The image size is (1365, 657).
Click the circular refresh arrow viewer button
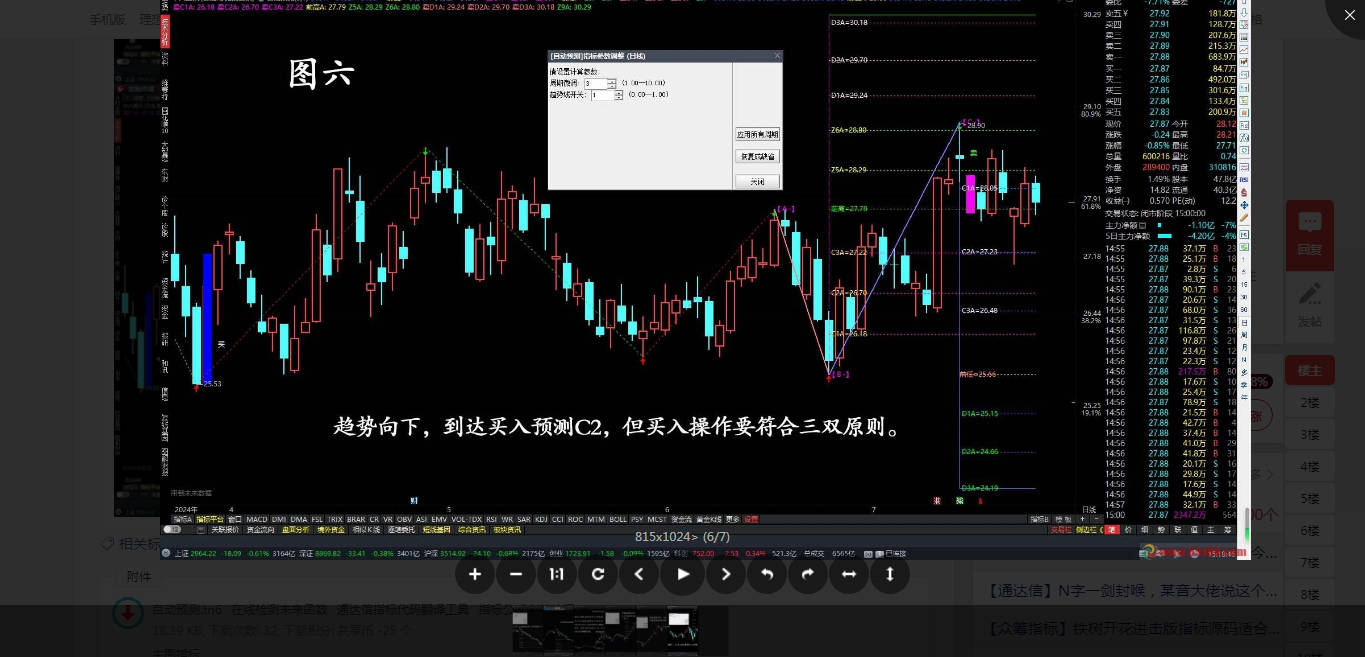point(598,574)
